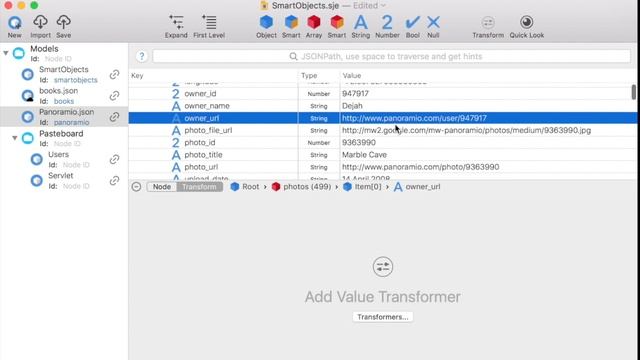Add a Smart array node (red-orange cube)

point(337,22)
